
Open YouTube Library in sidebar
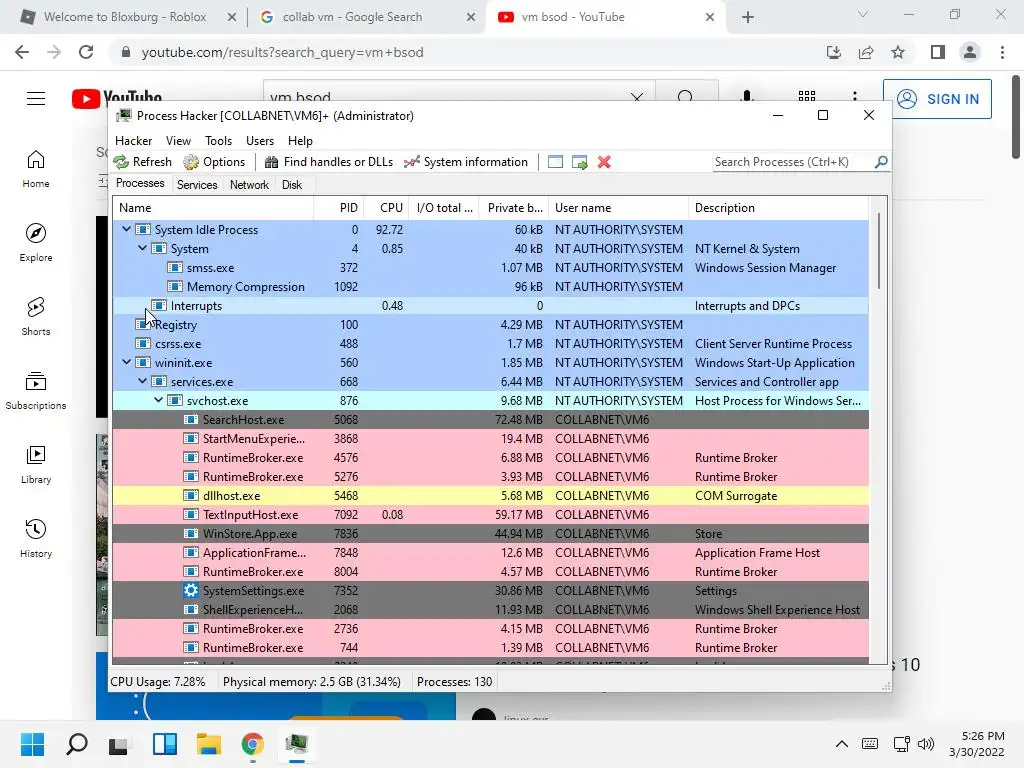(36, 464)
